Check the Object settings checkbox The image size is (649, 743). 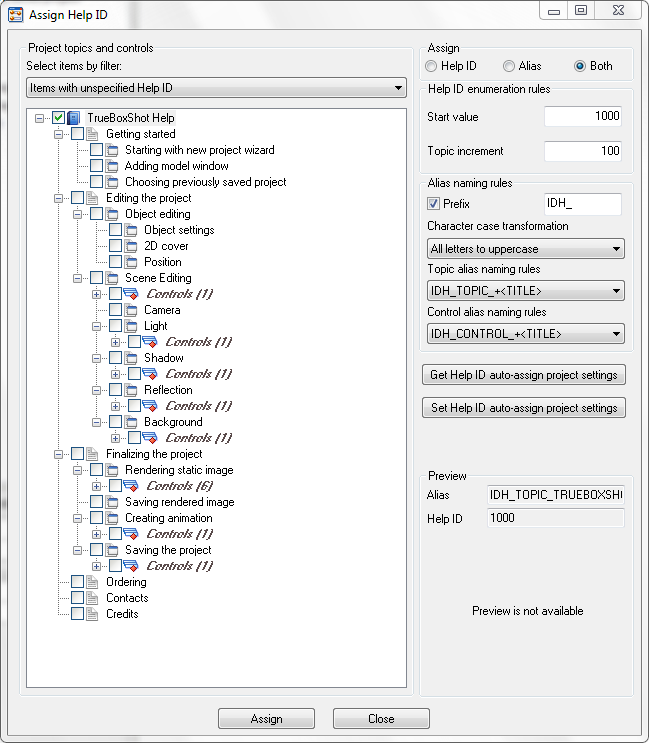click(x=116, y=230)
